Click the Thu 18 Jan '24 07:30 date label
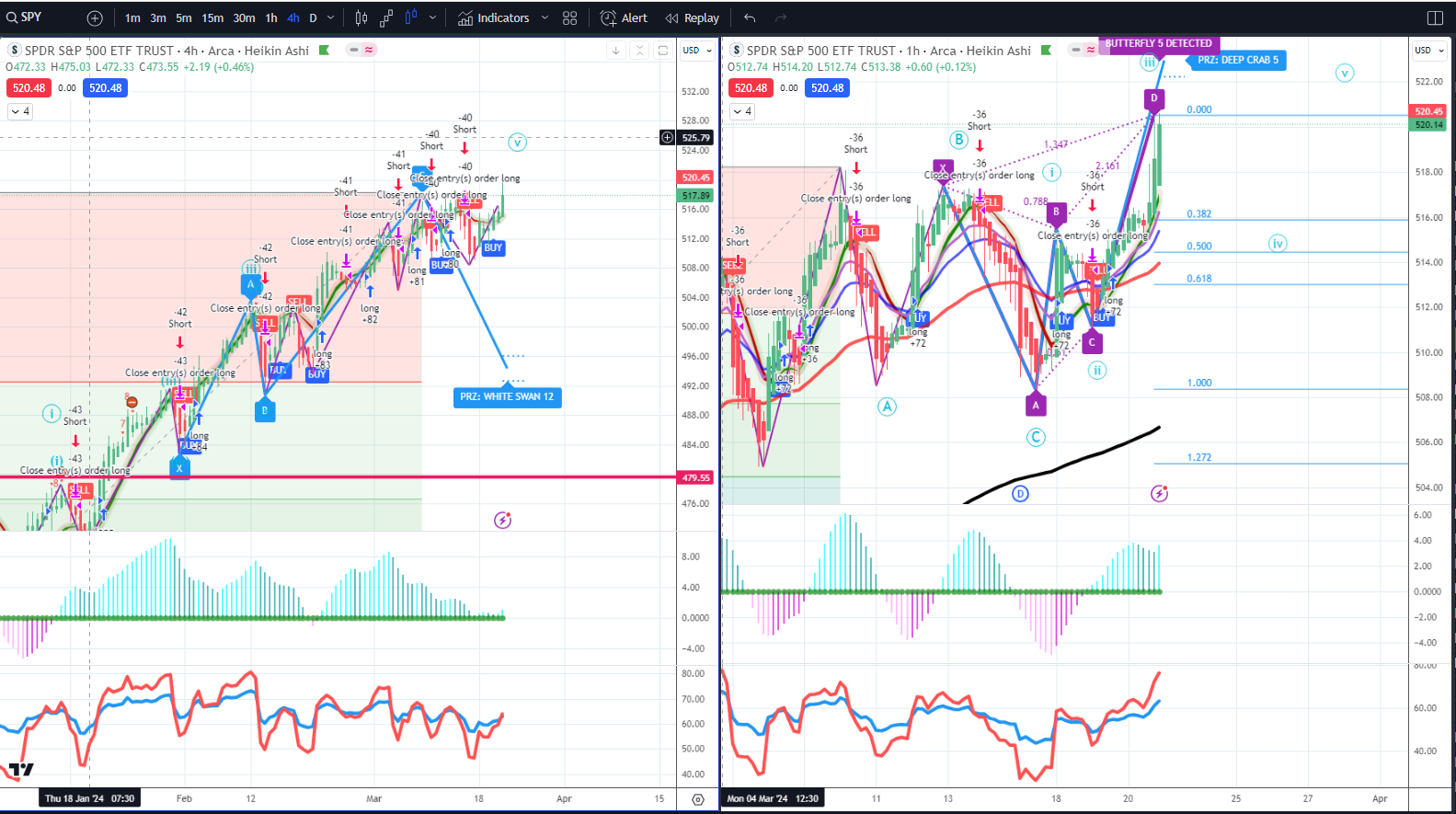Viewport: 1456px width, 814px height. [x=90, y=798]
